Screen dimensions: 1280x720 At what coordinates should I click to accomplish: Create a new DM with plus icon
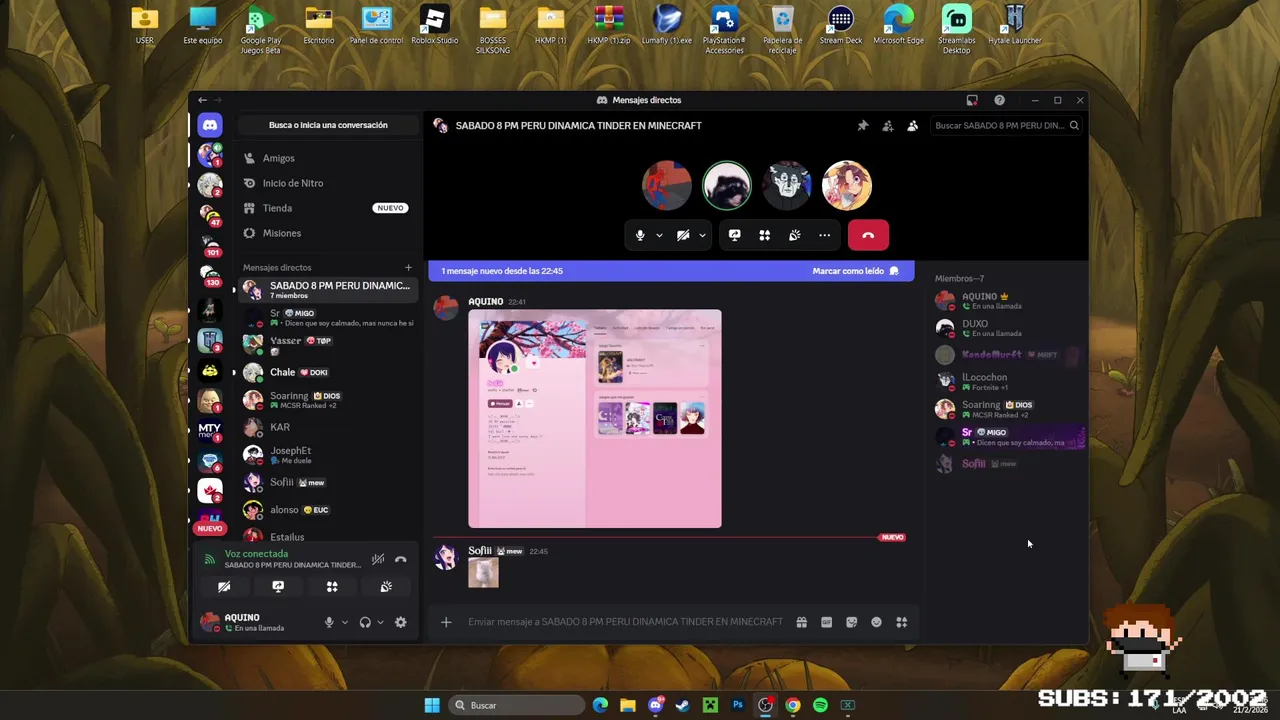408,267
